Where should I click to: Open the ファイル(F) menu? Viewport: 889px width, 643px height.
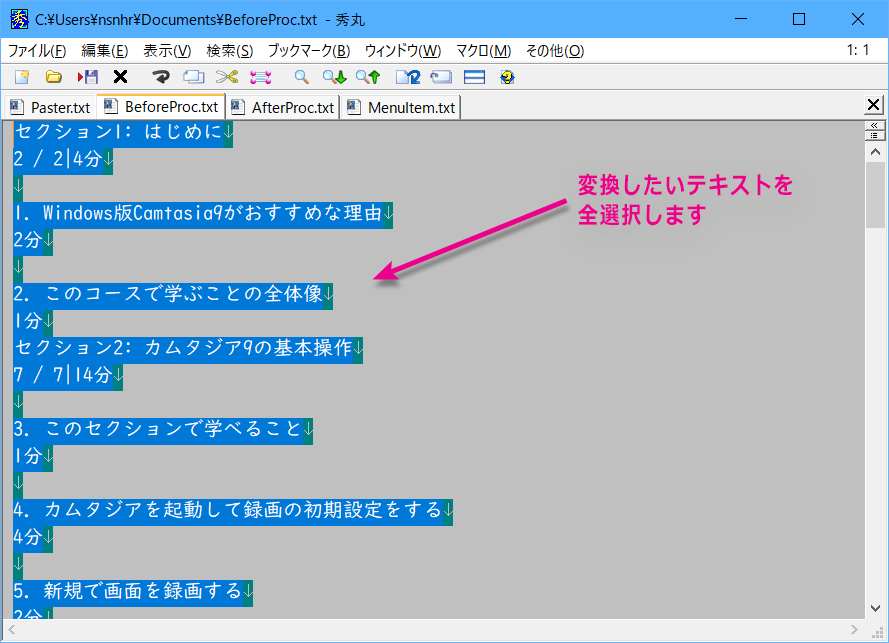[37, 51]
